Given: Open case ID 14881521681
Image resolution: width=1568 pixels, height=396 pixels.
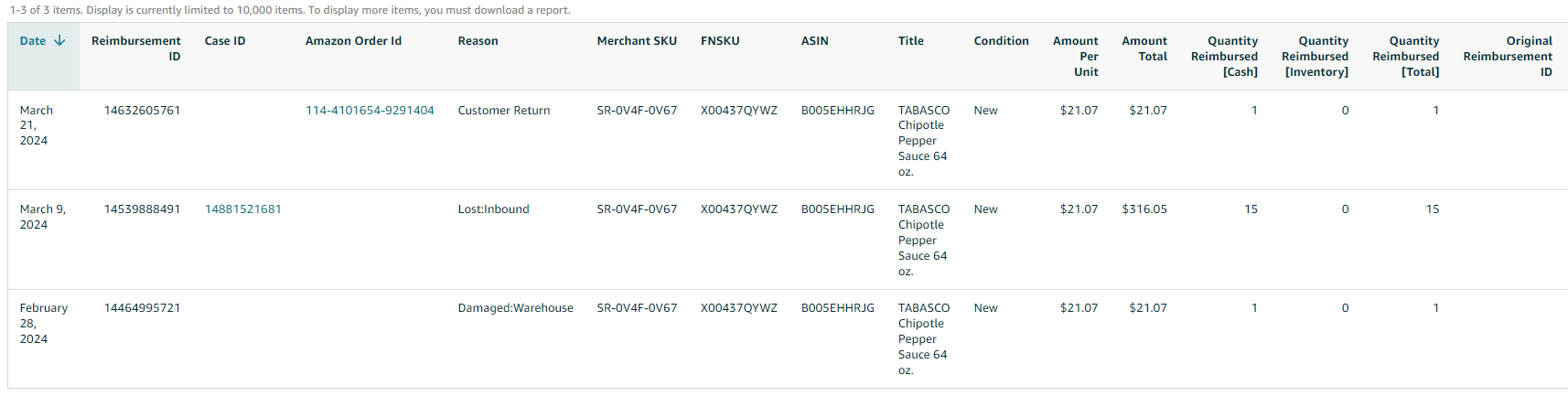Looking at the screenshot, I should pyautogui.click(x=242, y=209).
